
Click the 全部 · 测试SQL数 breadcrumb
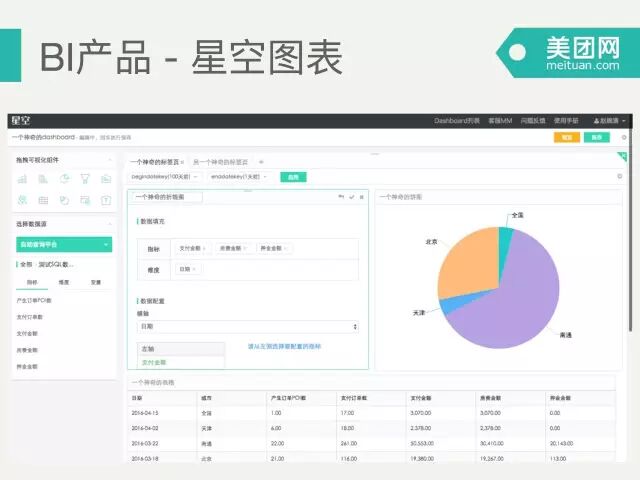point(47,264)
